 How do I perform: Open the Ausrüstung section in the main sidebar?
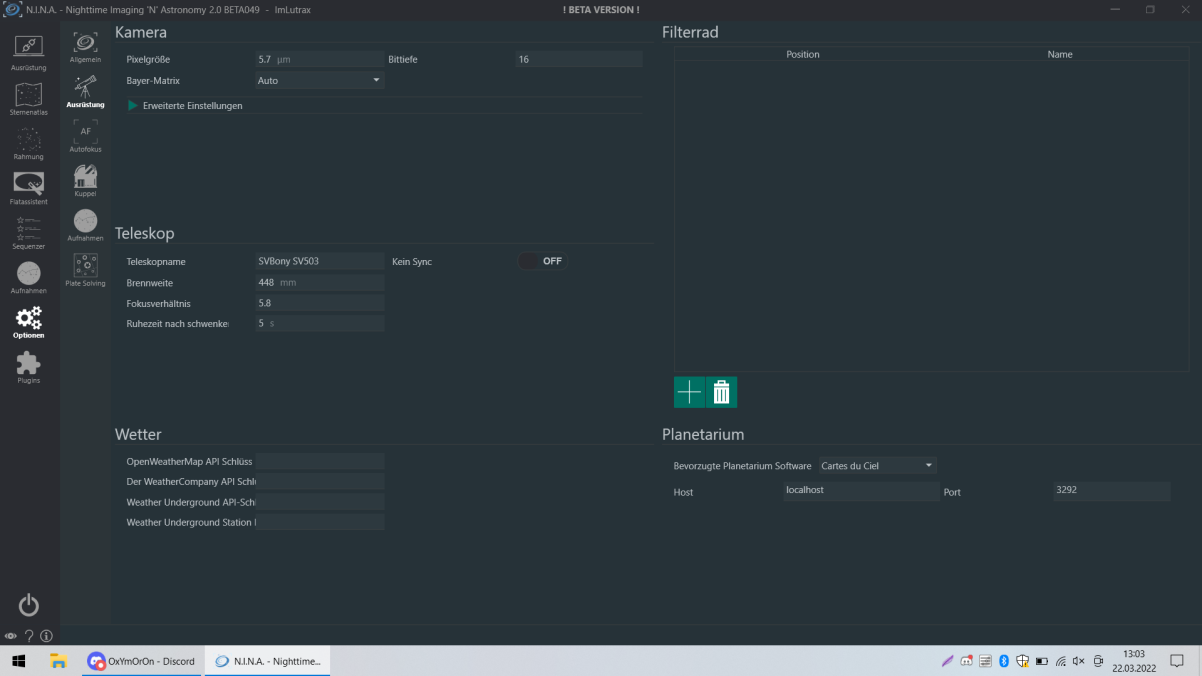coord(29,52)
